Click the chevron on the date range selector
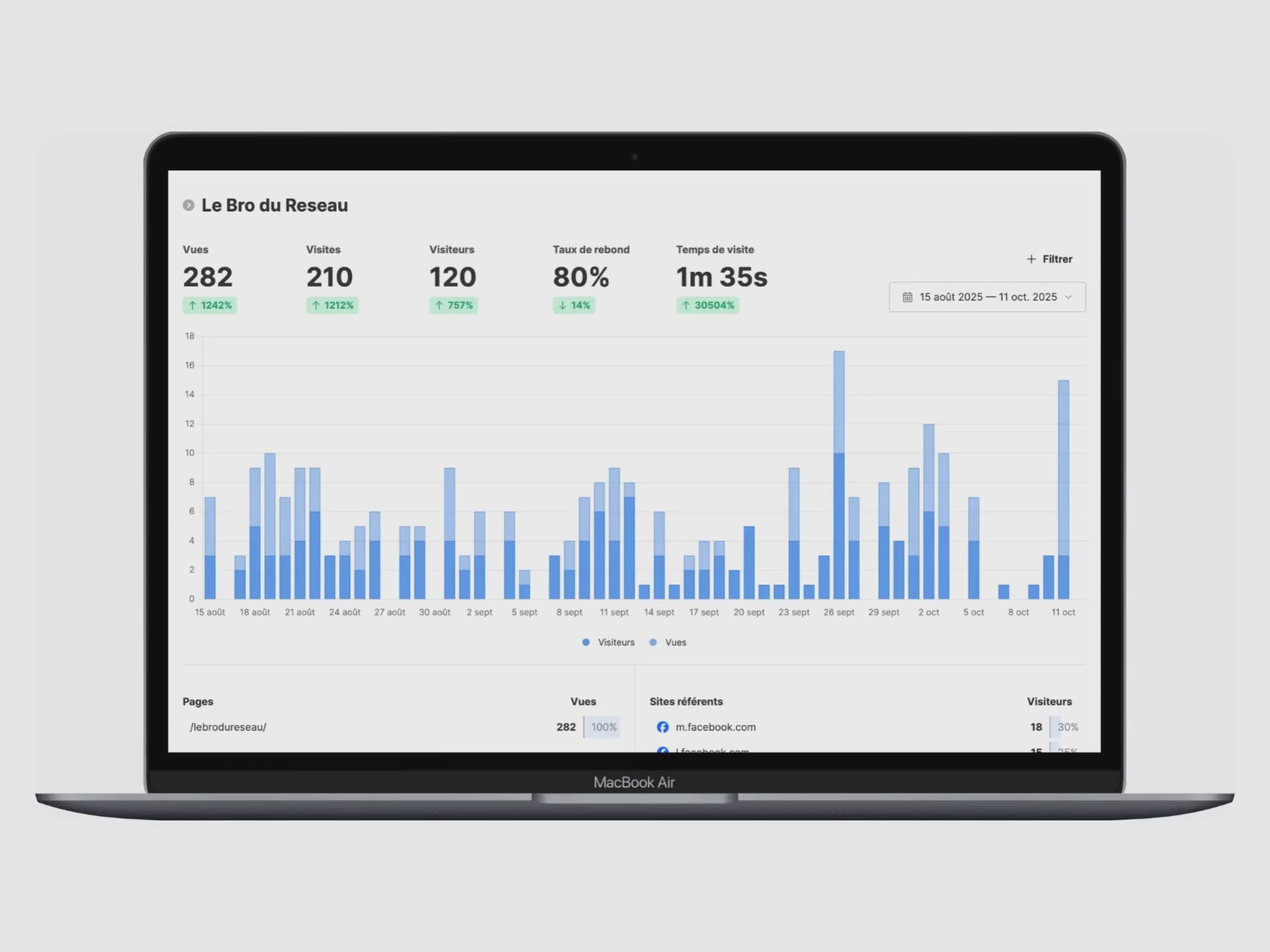The width and height of the screenshot is (1270, 952). click(x=1068, y=297)
